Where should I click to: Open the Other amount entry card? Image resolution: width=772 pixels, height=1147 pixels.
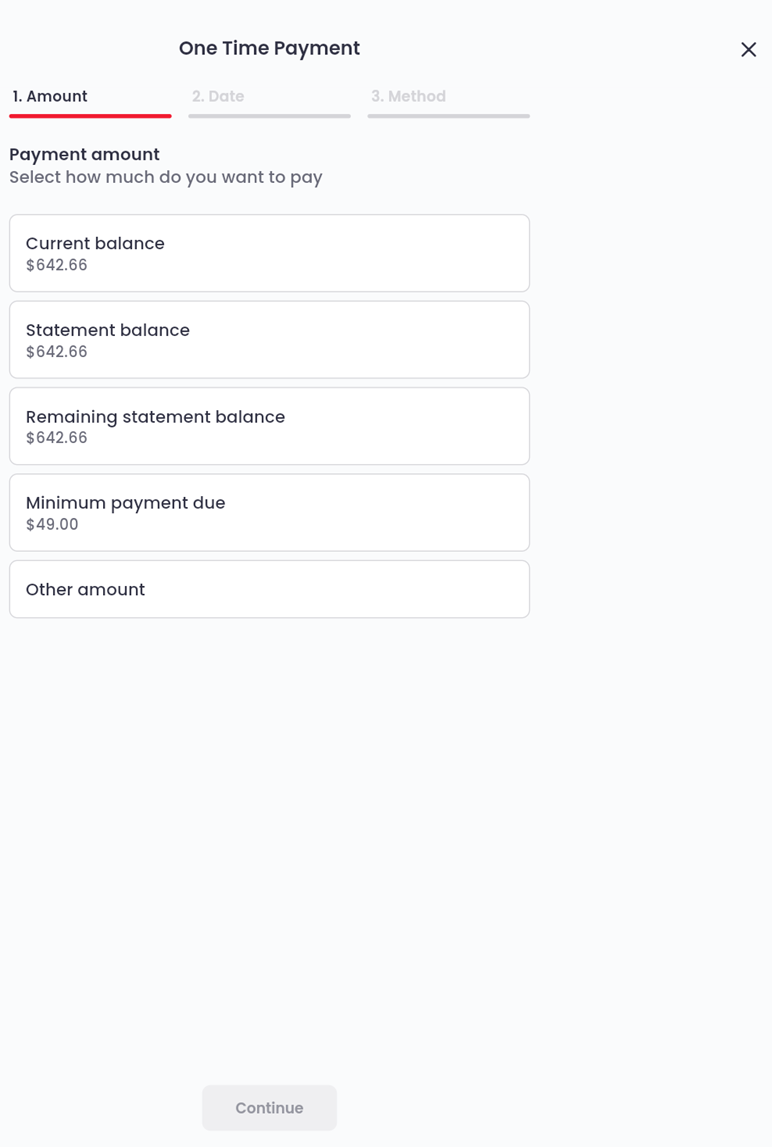tap(269, 589)
